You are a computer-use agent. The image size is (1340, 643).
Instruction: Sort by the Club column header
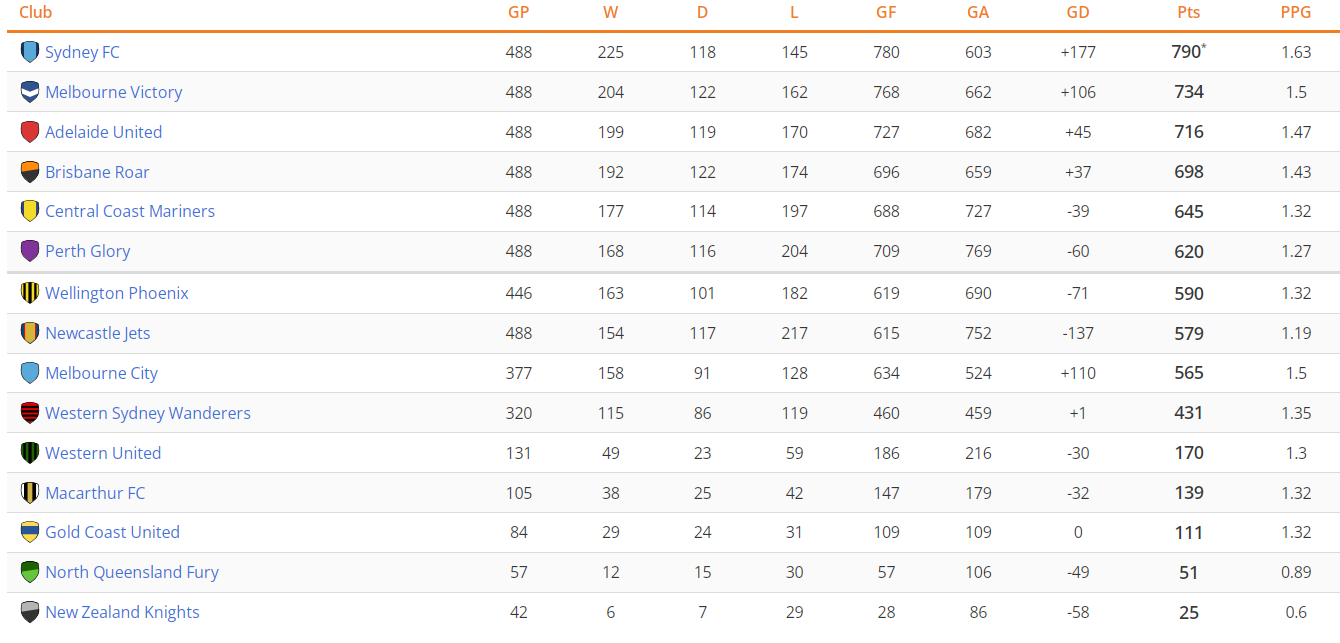click(x=36, y=13)
